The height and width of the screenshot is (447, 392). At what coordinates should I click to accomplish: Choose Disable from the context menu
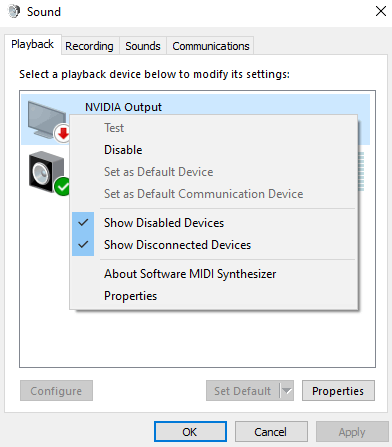[x=123, y=150]
